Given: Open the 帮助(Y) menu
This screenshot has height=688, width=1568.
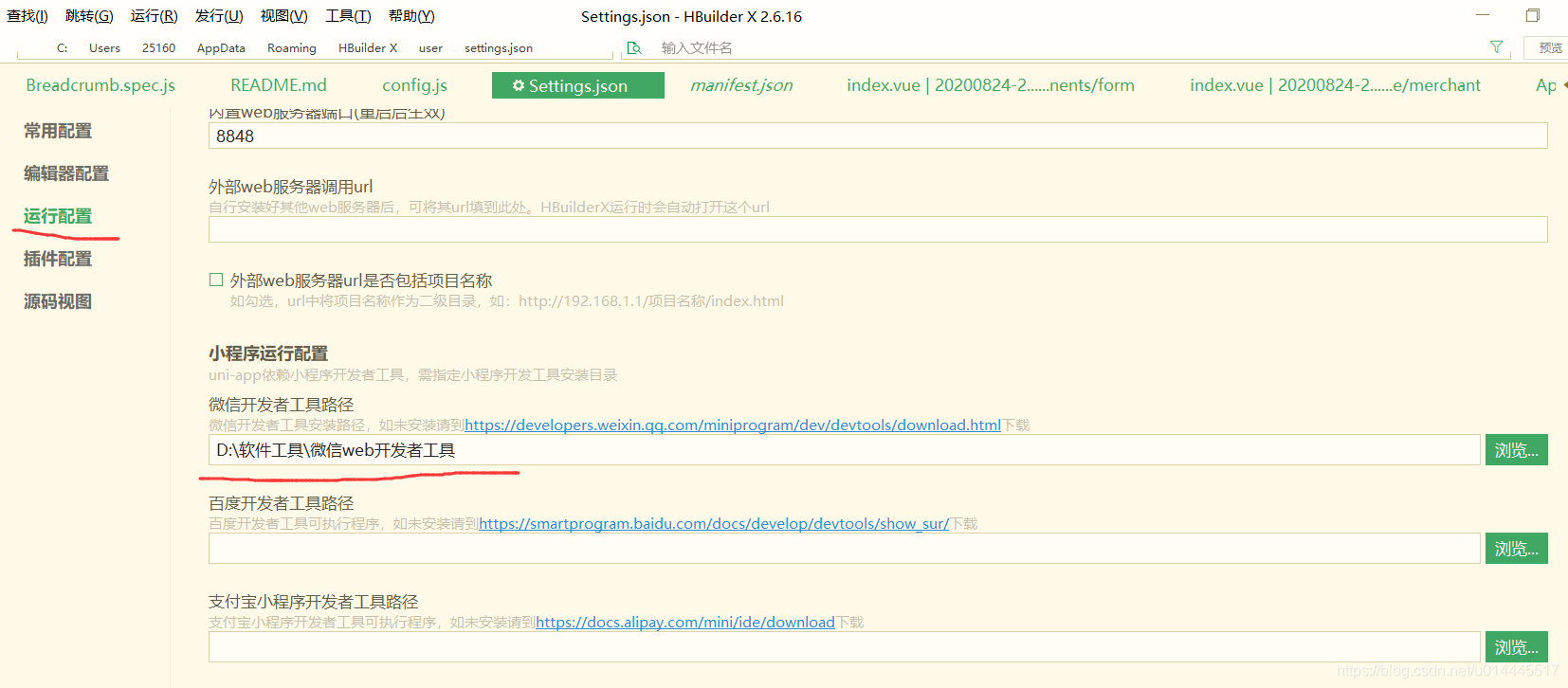Looking at the screenshot, I should 411,16.
